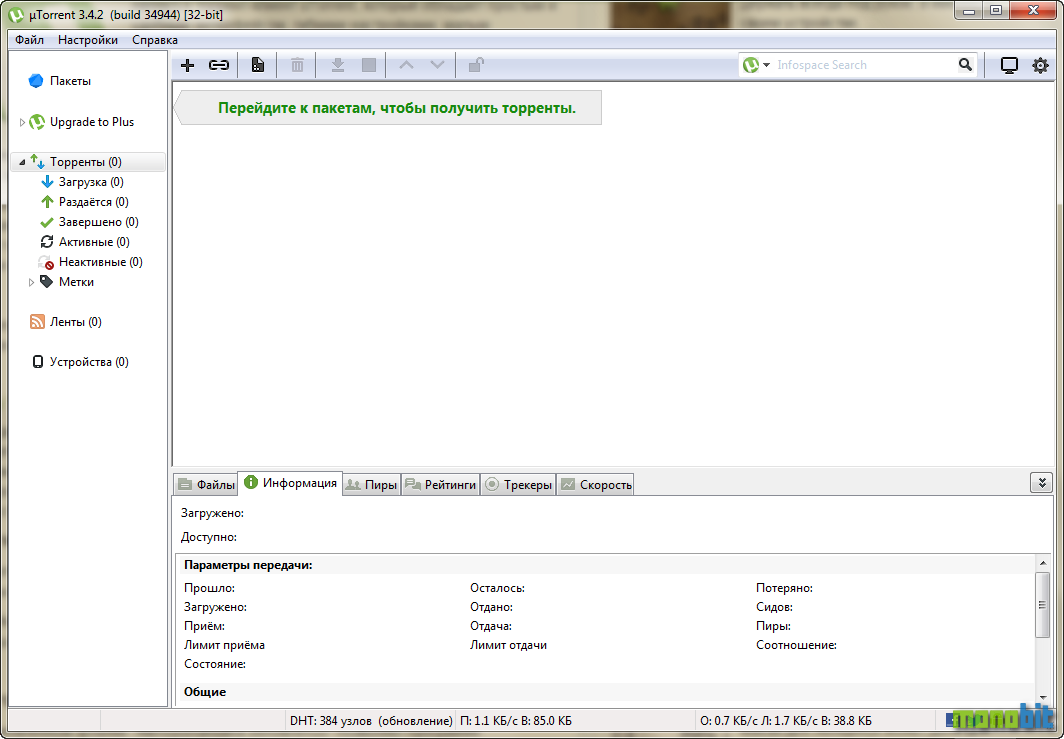1064x739 pixels.
Task: Switch to the Информация tab
Action: (290, 483)
